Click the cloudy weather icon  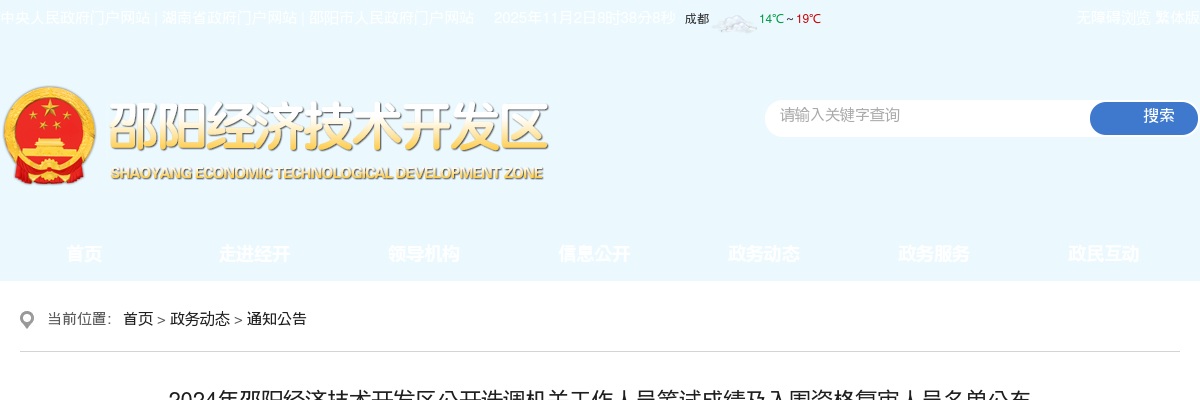coord(735,22)
